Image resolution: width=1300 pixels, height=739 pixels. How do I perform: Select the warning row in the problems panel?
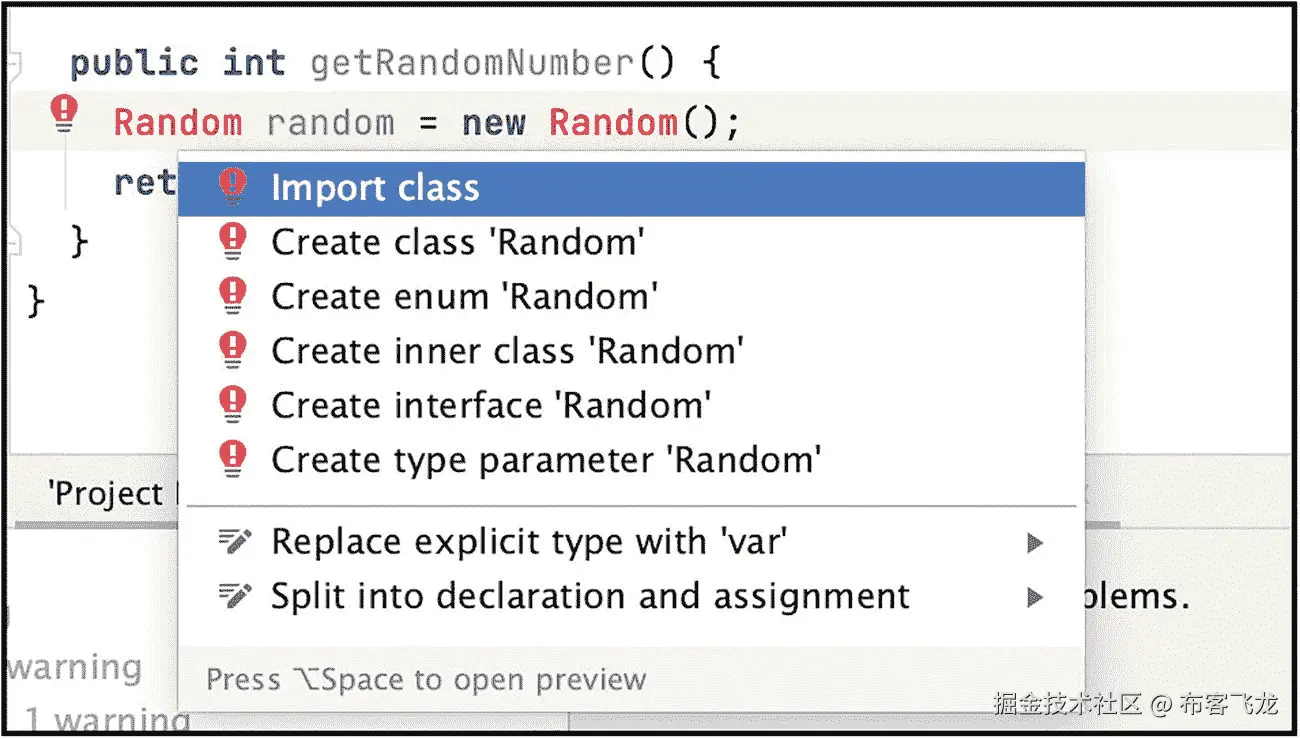click(x=75, y=667)
